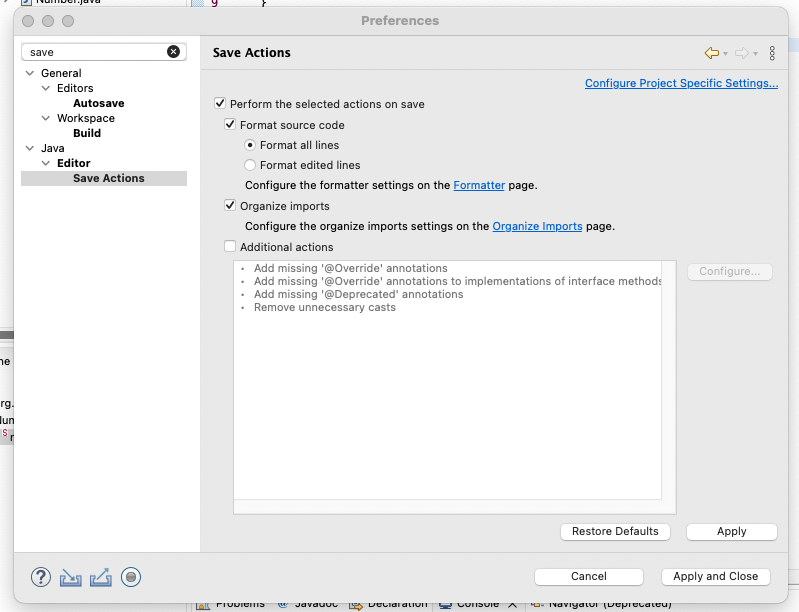Open back navigation history dropdown
This screenshot has height=612, width=799.
pos(725,54)
